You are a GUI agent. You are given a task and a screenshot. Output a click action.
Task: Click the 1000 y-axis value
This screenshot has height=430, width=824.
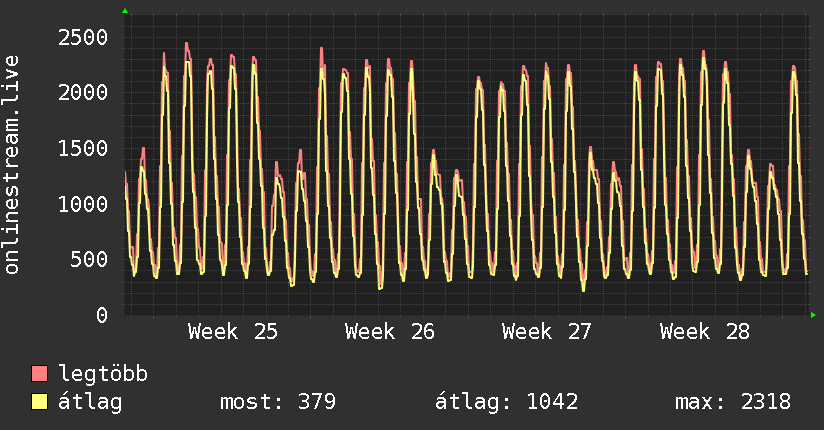pyautogui.click(x=83, y=204)
